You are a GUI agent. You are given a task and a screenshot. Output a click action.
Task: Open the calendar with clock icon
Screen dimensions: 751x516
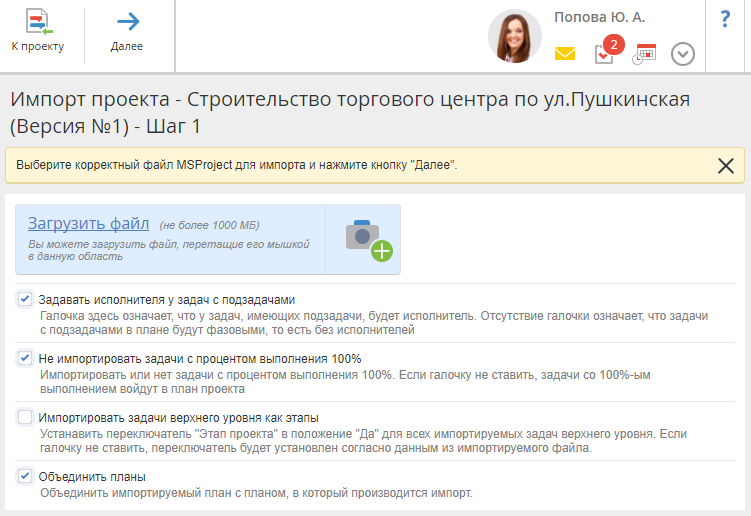point(643,54)
